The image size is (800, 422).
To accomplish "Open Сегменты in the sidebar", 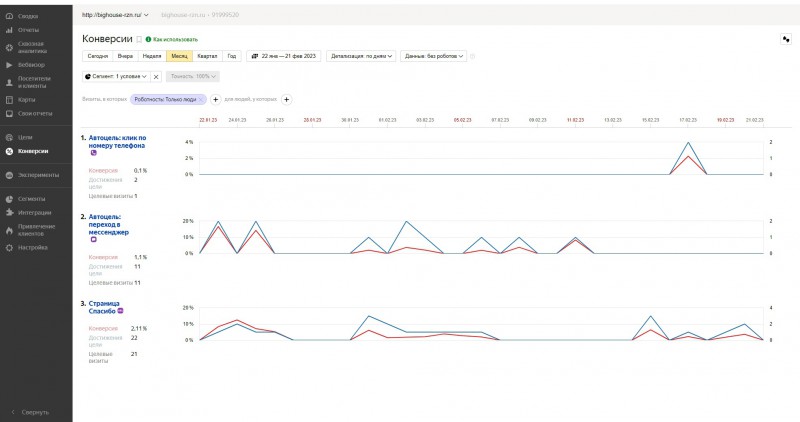I will tap(31, 199).
